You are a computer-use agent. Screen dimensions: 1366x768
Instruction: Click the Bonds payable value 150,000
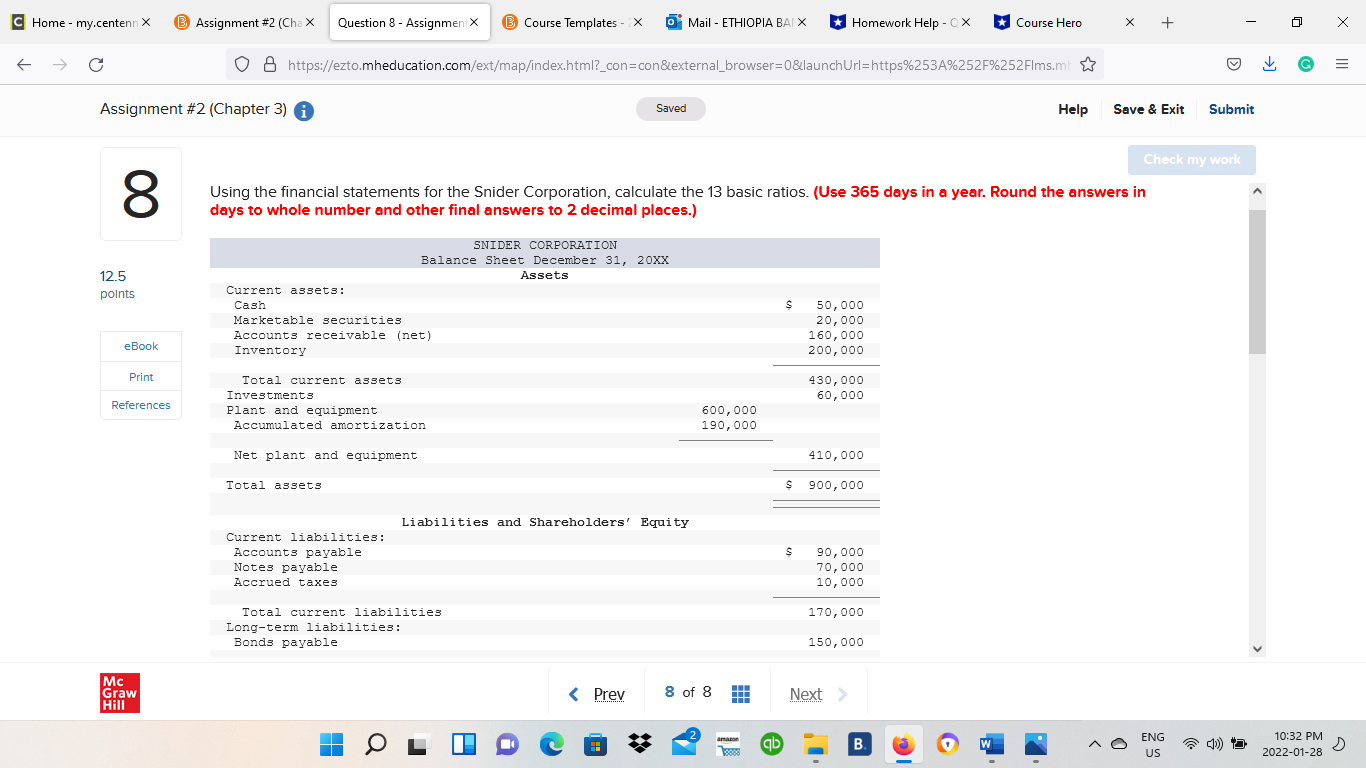[x=836, y=643]
